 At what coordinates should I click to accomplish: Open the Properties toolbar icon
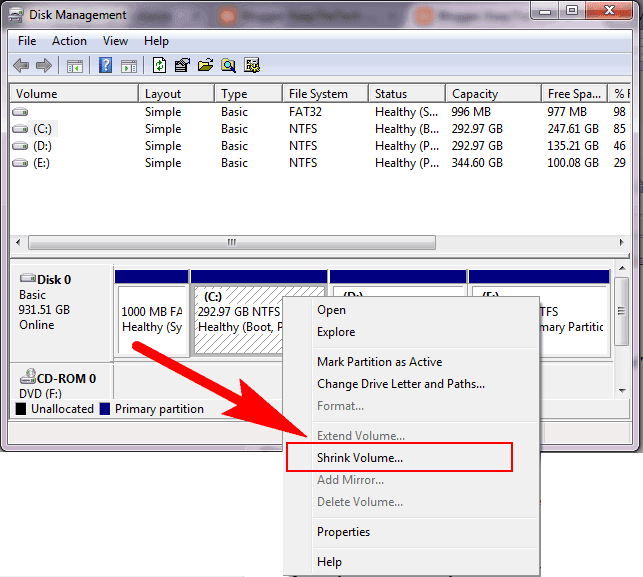pos(182,65)
